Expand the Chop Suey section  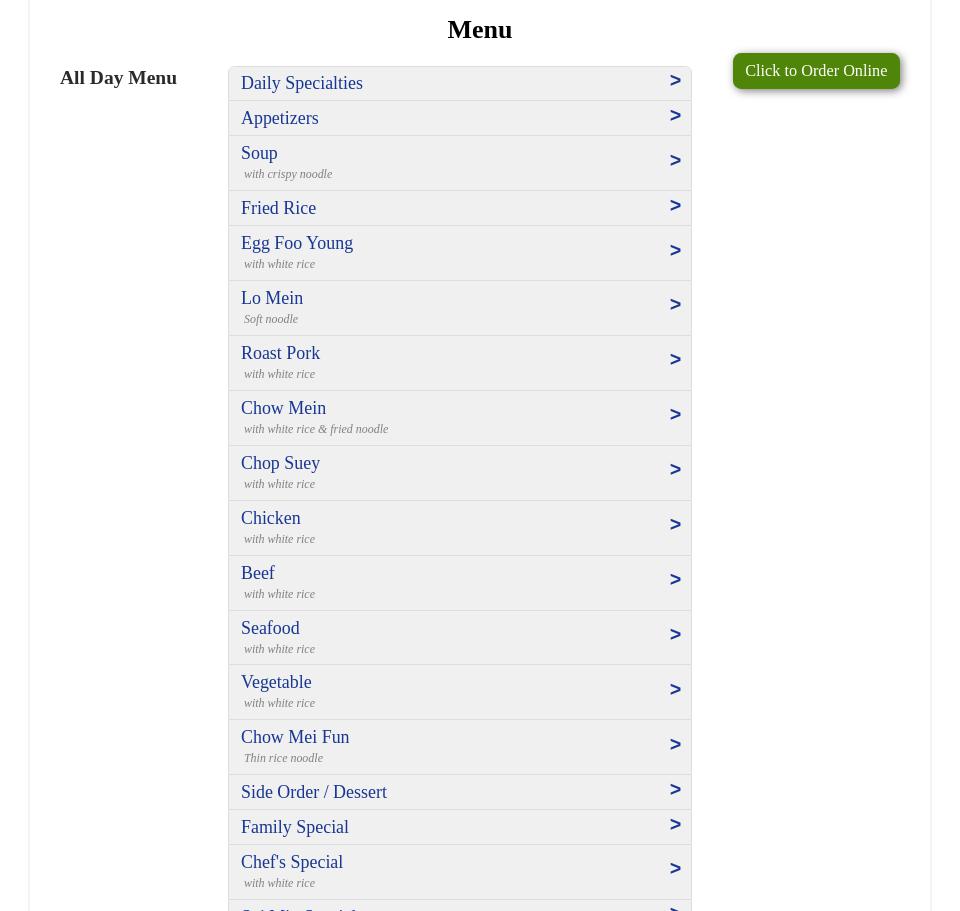point(460,472)
